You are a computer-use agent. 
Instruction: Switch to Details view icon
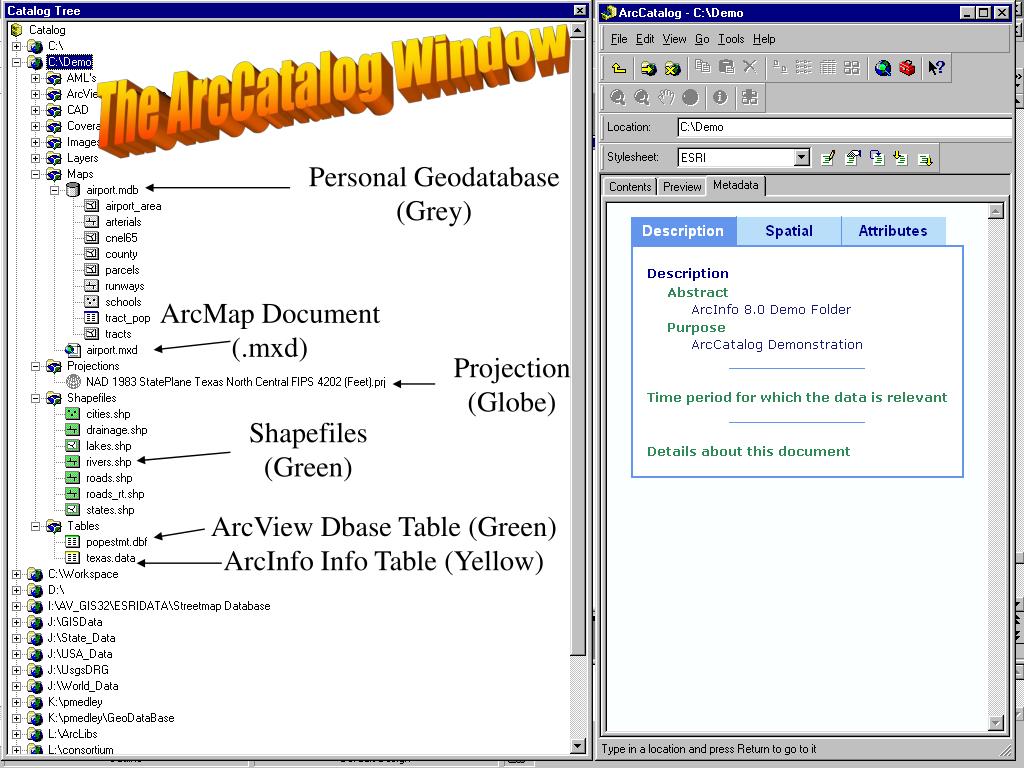point(827,67)
